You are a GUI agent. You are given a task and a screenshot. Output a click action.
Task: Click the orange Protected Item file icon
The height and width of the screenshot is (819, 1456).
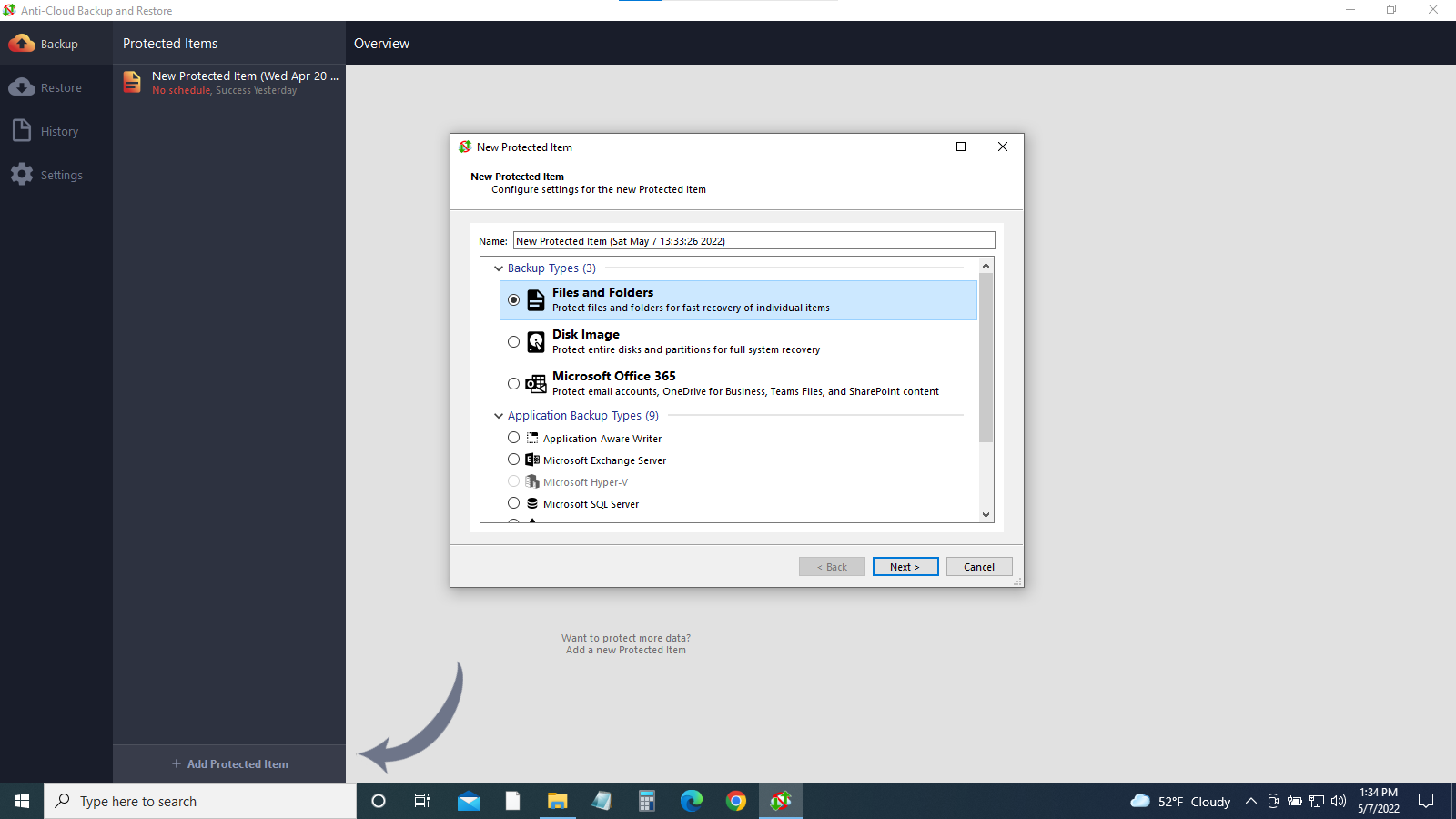click(x=132, y=82)
